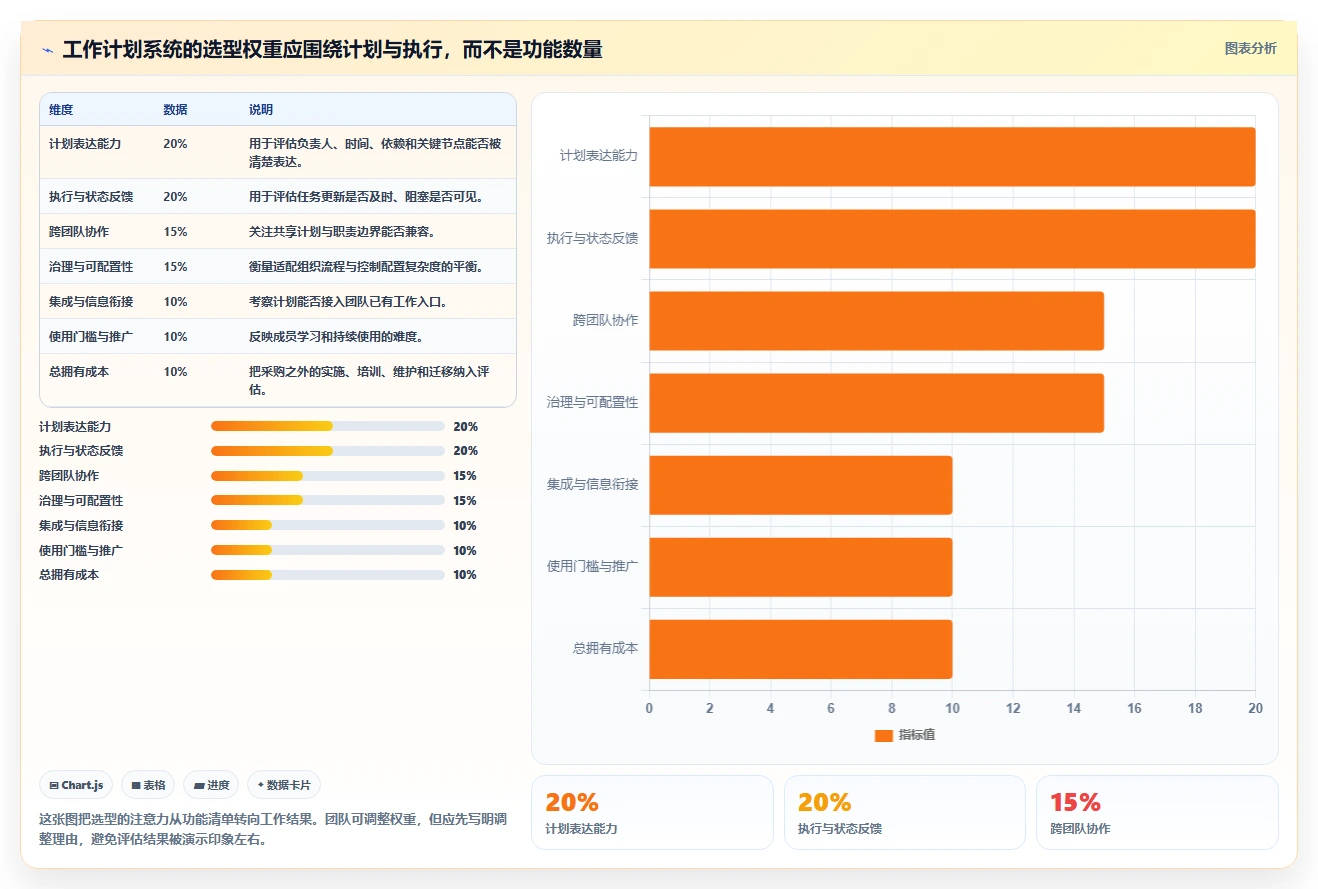This screenshot has width=1318, height=889.
Task: Click the 总拥有成本 chart bar
Action: point(800,649)
